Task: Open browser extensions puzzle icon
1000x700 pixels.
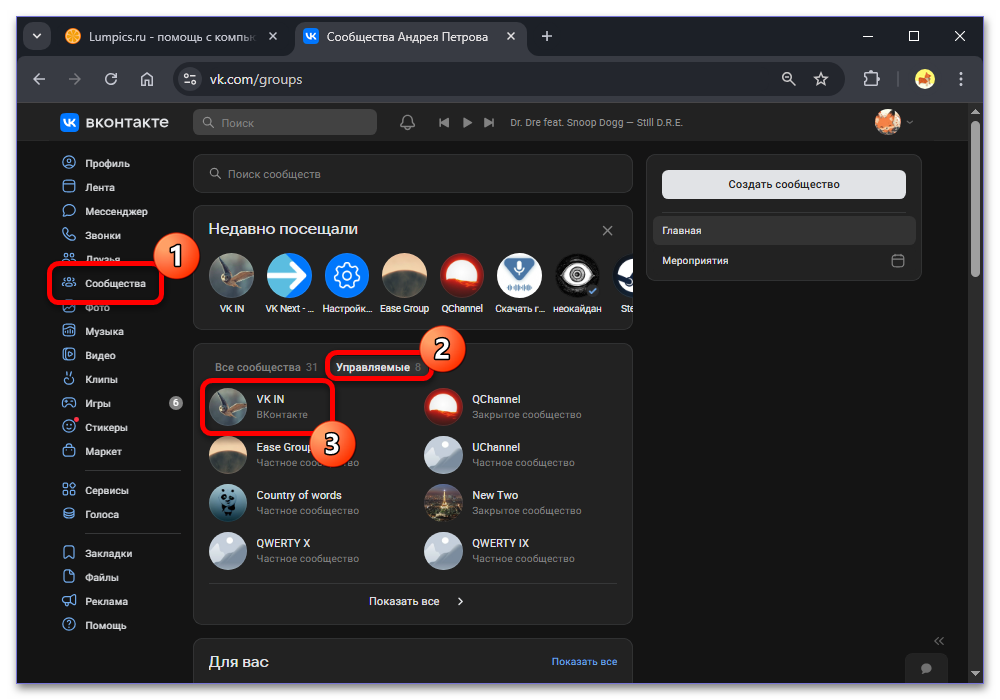Action: pyautogui.click(x=871, y=79)
